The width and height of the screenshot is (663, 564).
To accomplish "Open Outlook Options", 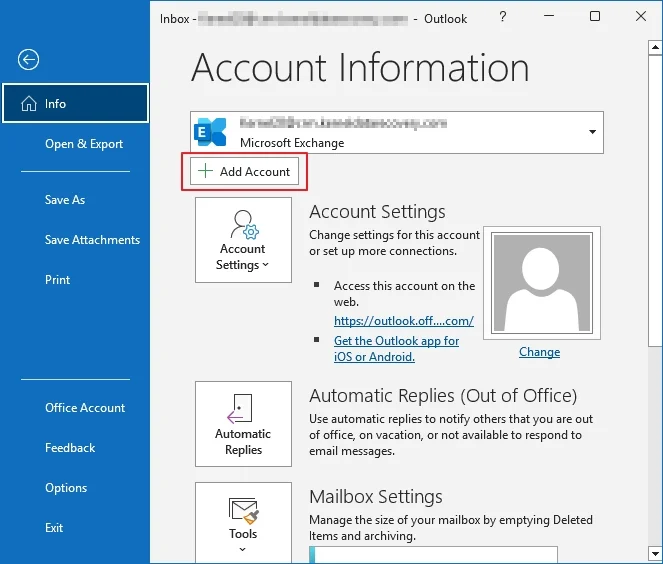I will (x=66, y=487).
